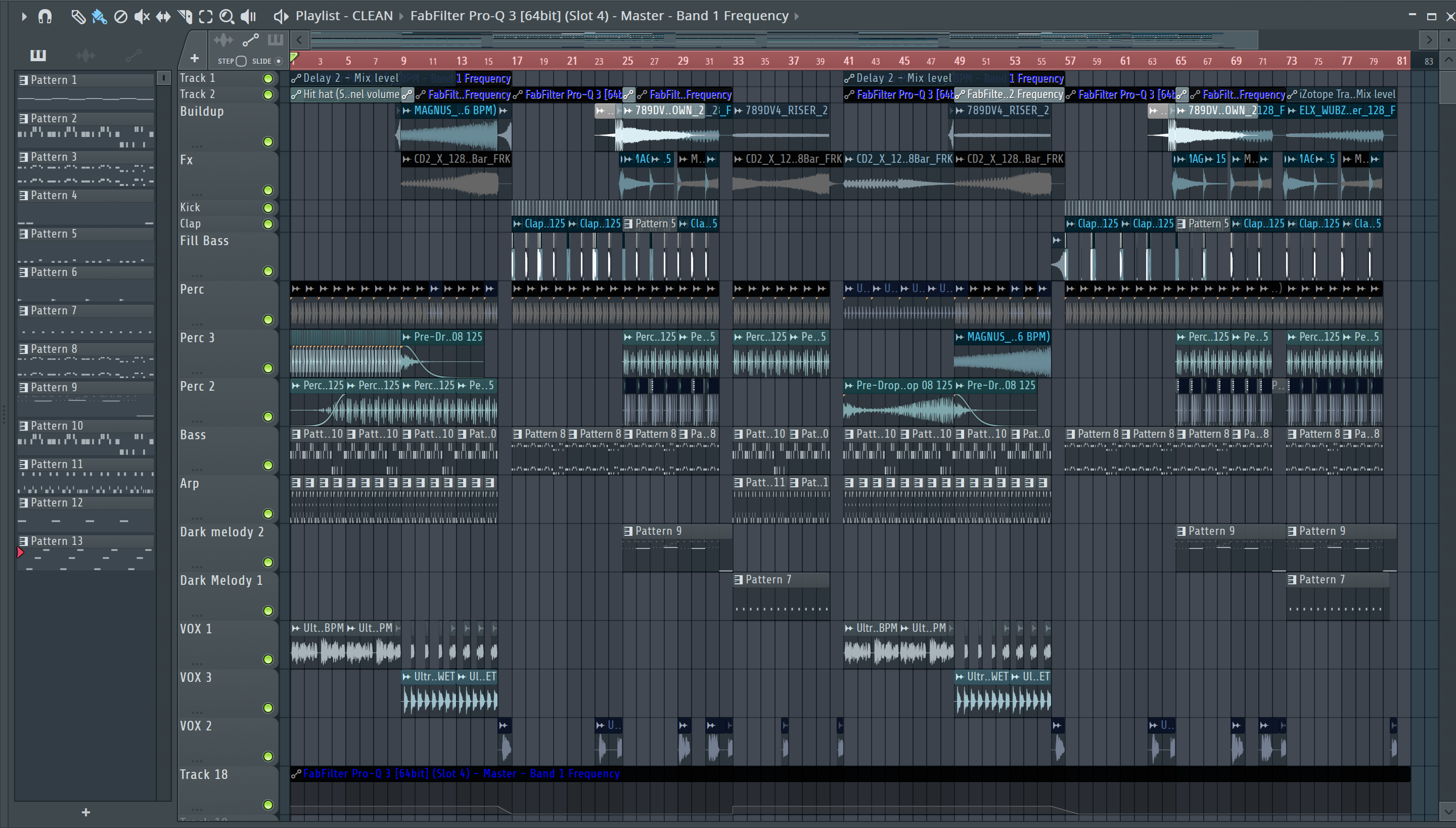Mute the Fill Bass track
This screenshot has width=1456, height=828.
268,271
